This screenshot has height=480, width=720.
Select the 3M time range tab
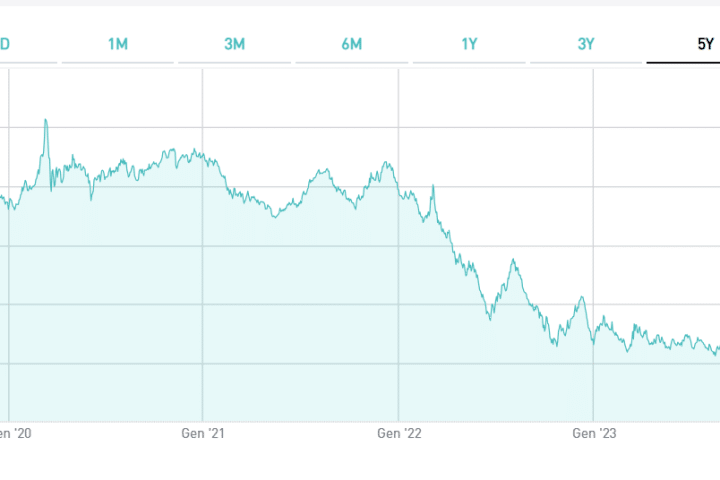click(235, 43)
